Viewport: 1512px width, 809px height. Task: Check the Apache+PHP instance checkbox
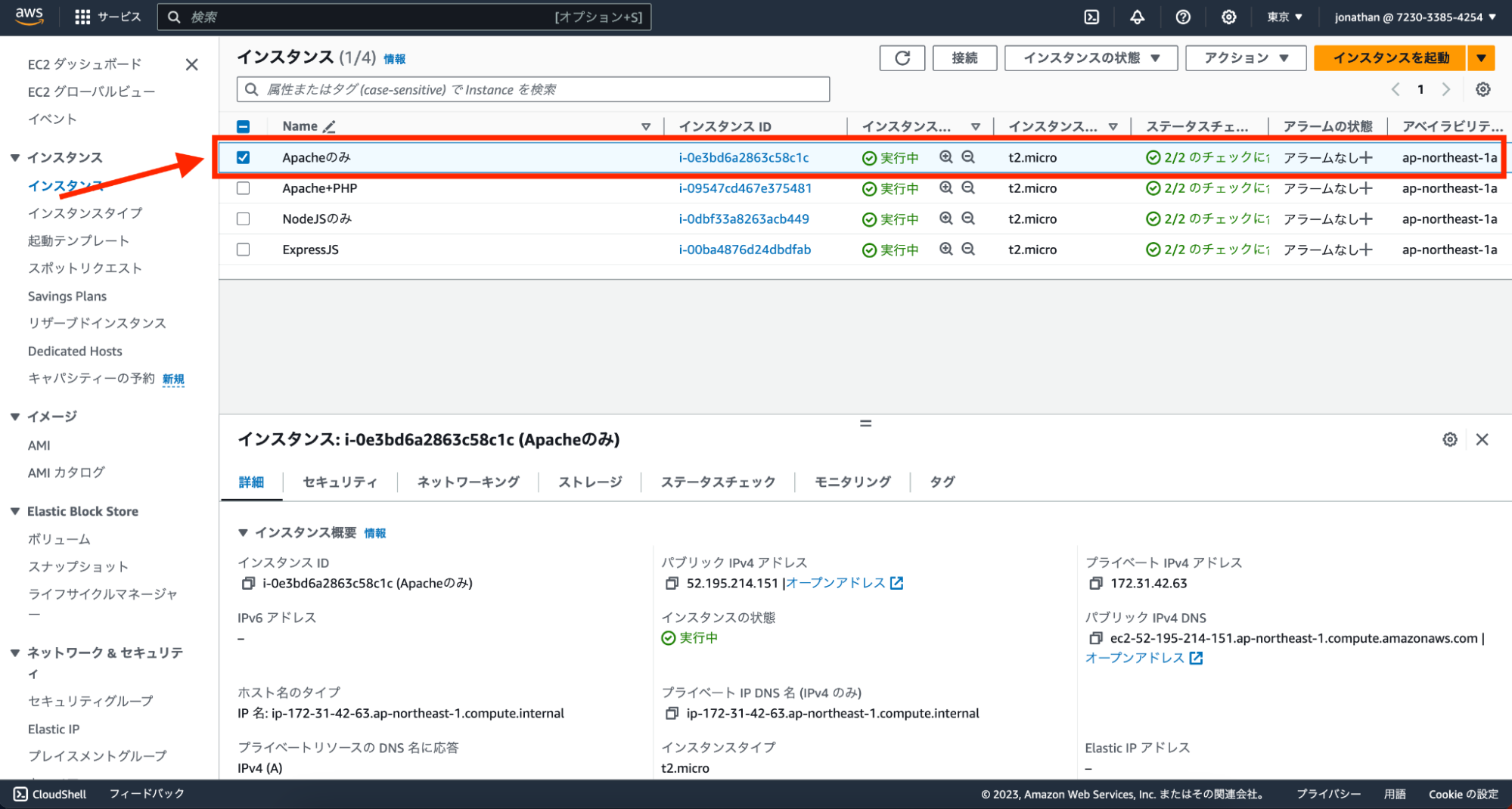pyautogui.click(x=243, y=188)
